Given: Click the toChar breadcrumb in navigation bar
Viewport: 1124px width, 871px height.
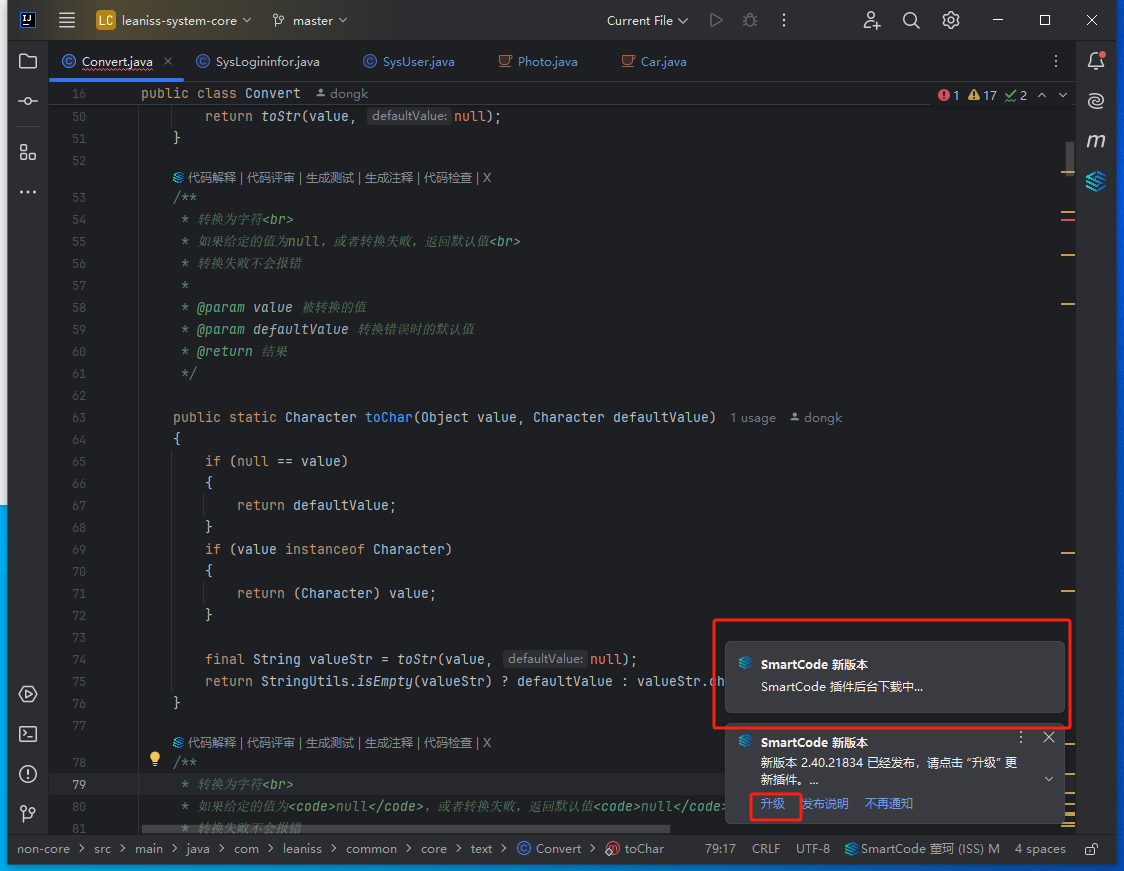Looking at the screenshot, I should 635,849.
